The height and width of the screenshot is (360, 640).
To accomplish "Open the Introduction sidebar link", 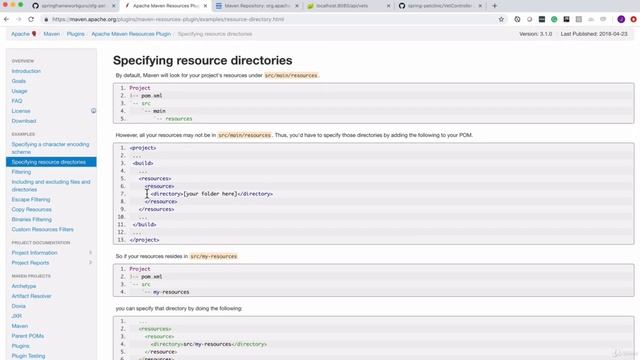I will click(x=26, y=71).
